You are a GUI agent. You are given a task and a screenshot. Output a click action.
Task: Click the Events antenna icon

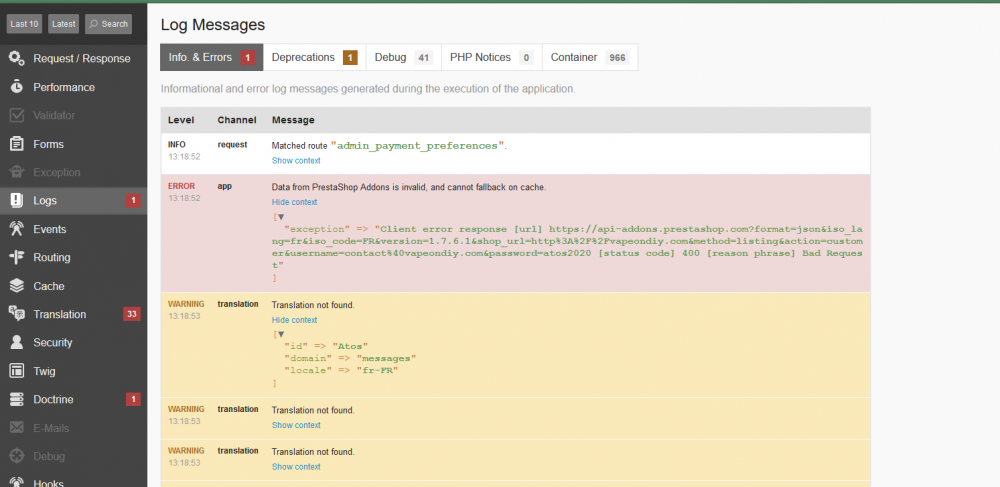pyautogui.click(x=17, y=229)
